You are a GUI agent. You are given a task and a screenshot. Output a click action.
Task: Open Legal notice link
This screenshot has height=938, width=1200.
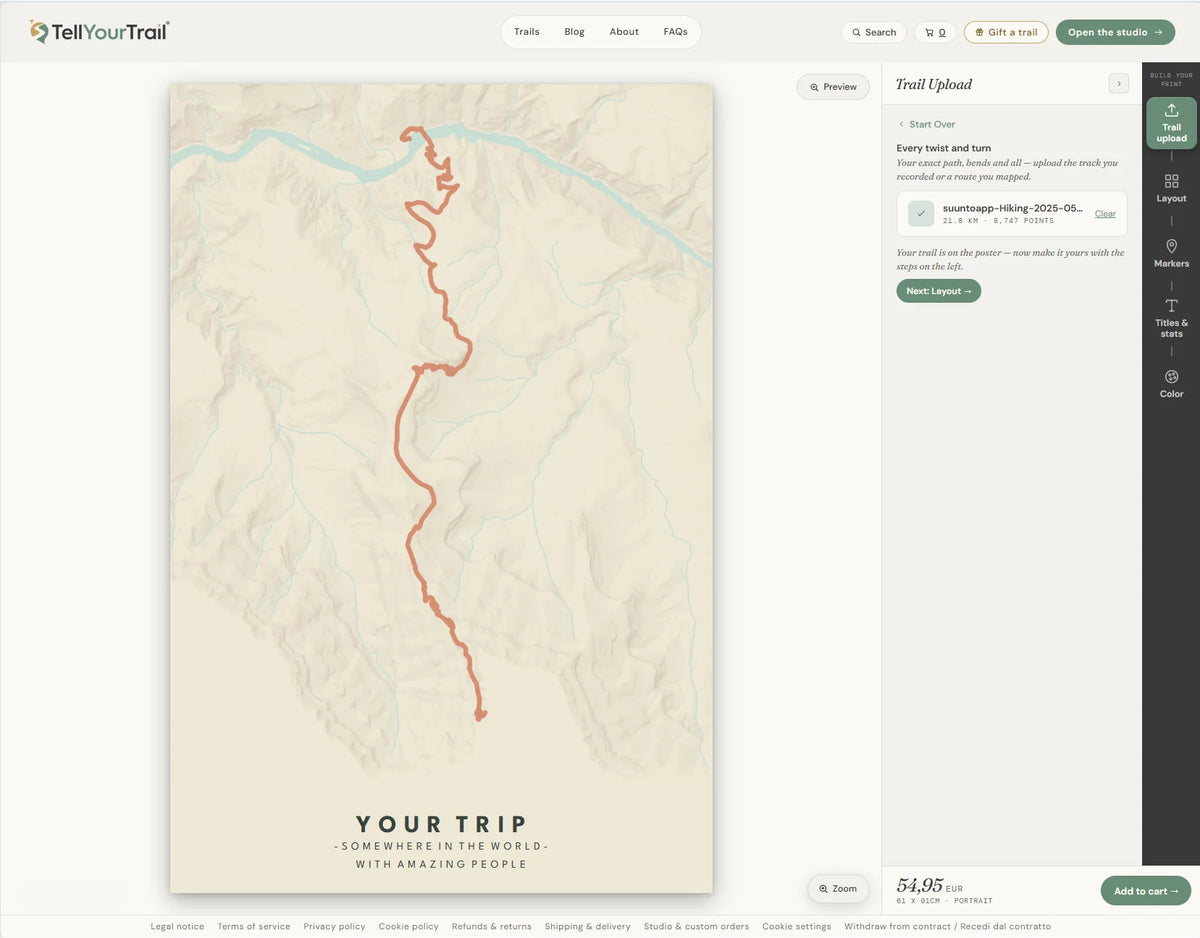(177, 926)
